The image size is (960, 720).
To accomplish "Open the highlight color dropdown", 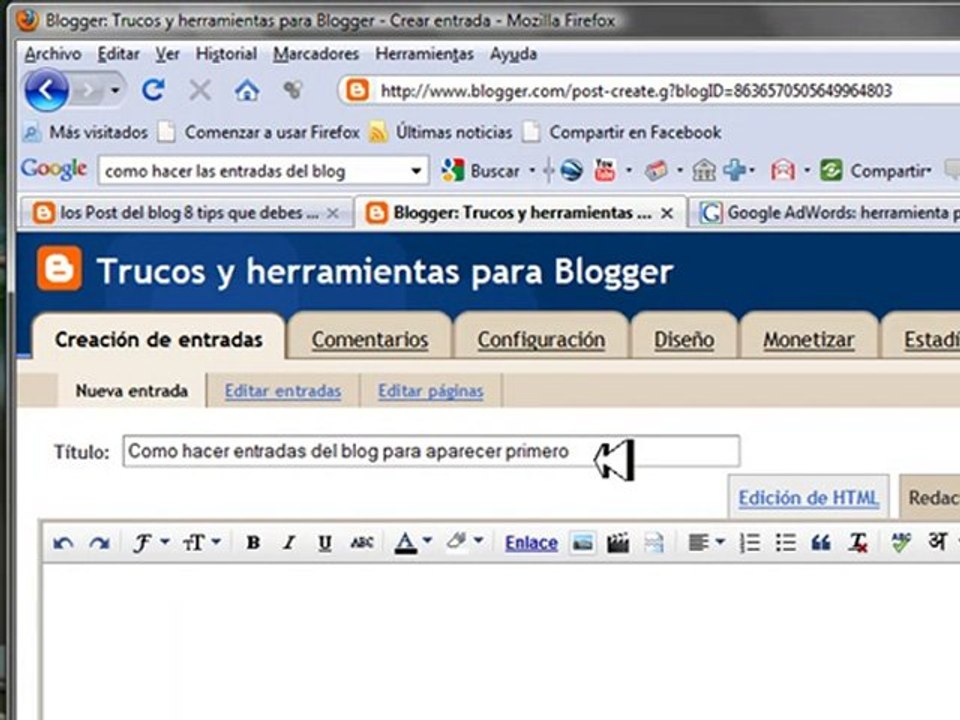I will [x=465, y=541].
